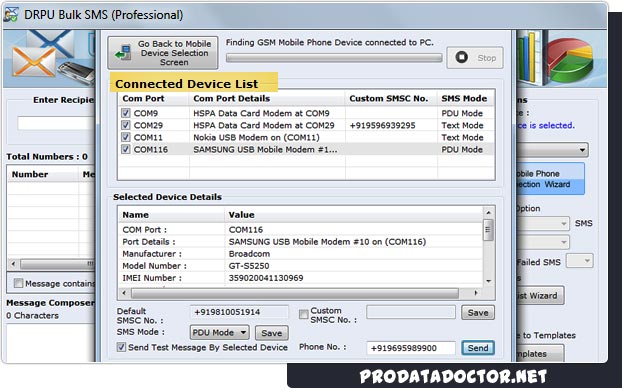Select SAMSUNG USB Mobile Modem #1... row
Viewport: 622px width, 388px height.
(x=306, y=150)
